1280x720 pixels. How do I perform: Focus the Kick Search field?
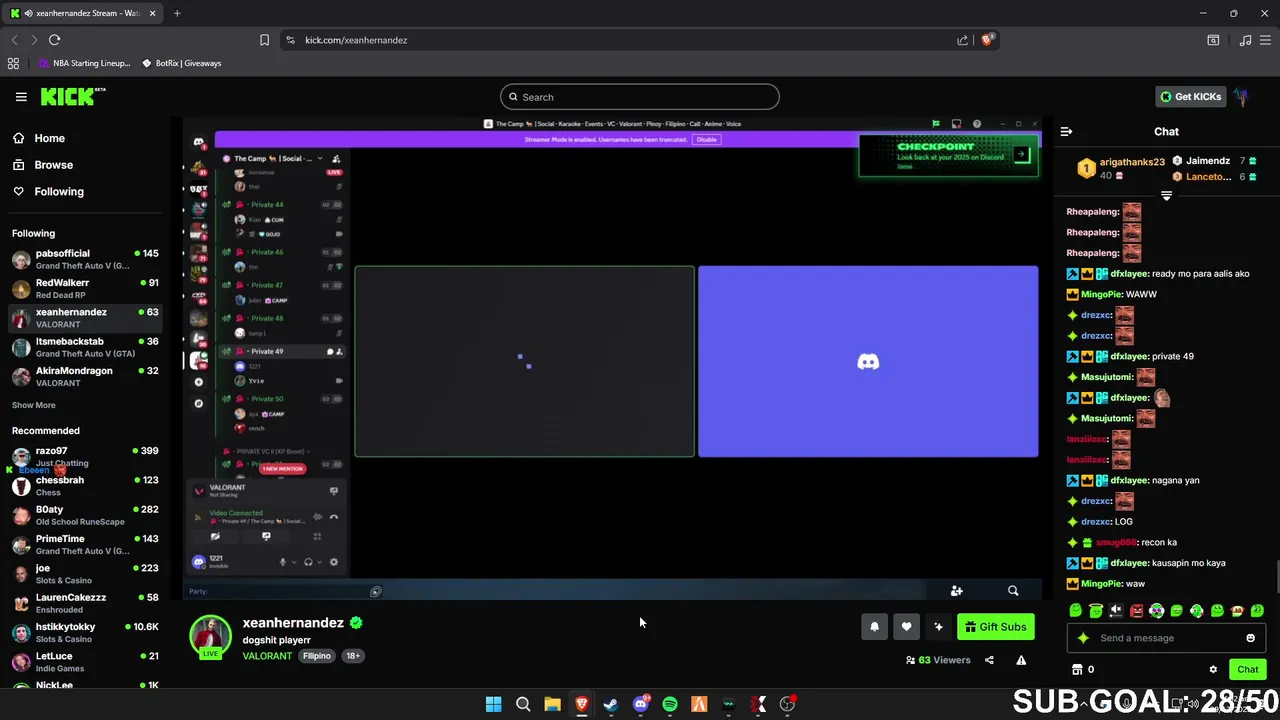point(640,97)
